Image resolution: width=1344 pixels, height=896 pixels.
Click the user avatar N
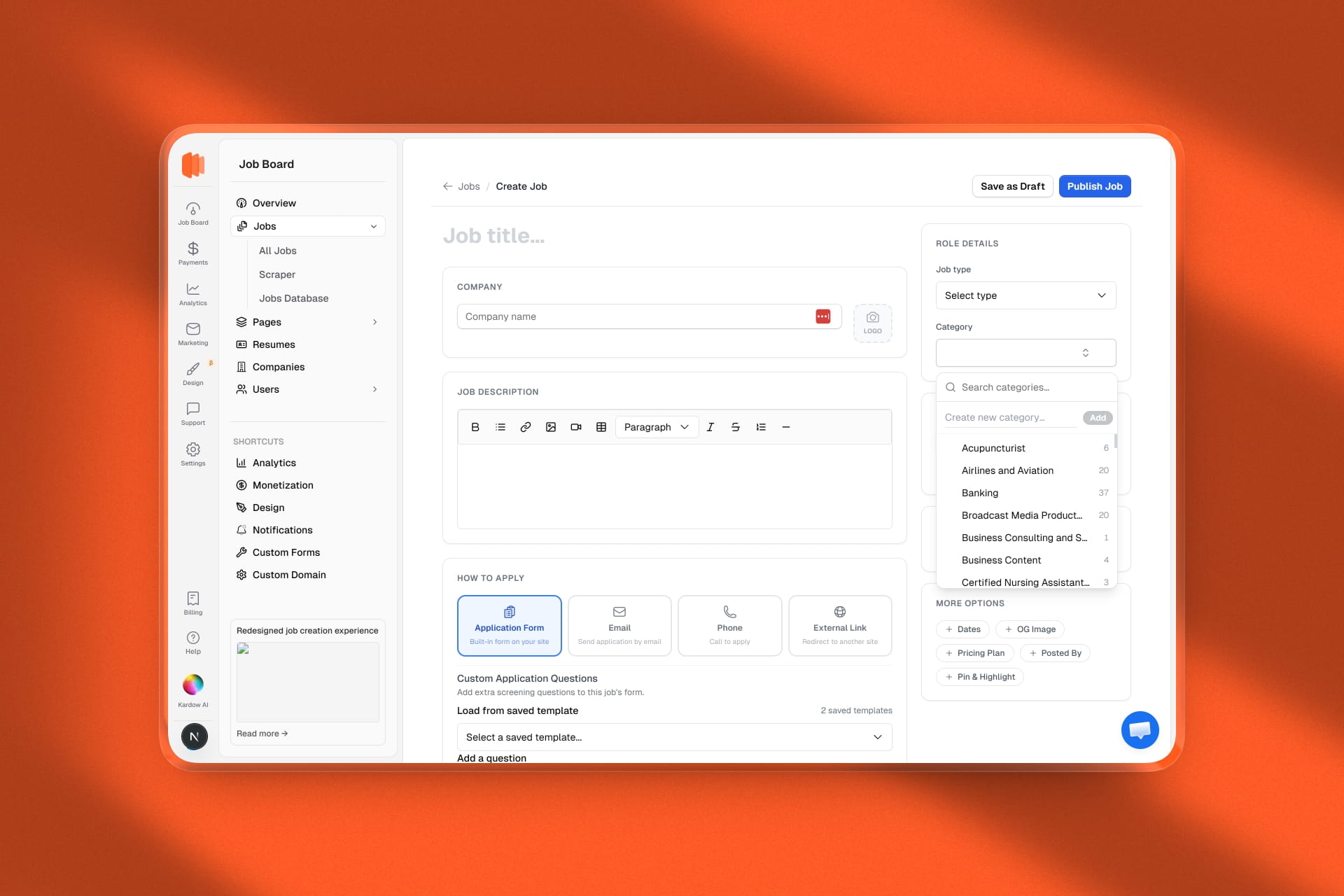click(x=195, y=736)
